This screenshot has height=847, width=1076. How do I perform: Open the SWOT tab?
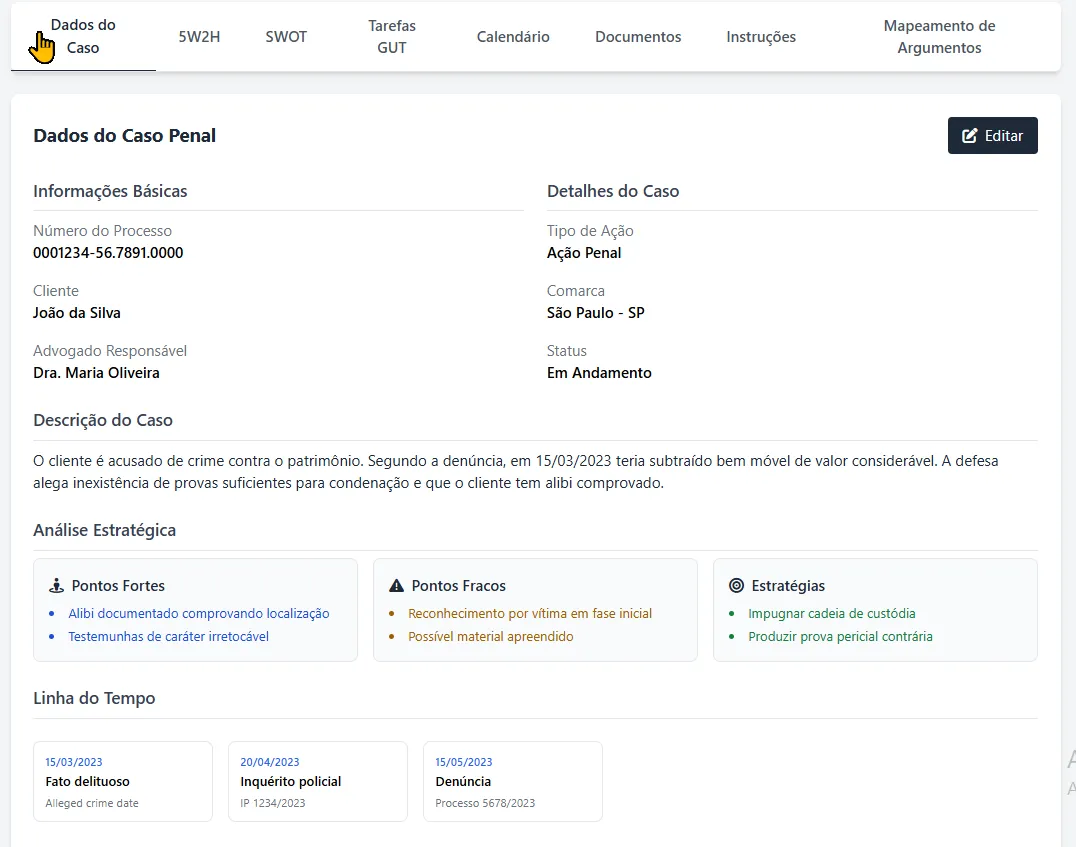tap(286, 36)
